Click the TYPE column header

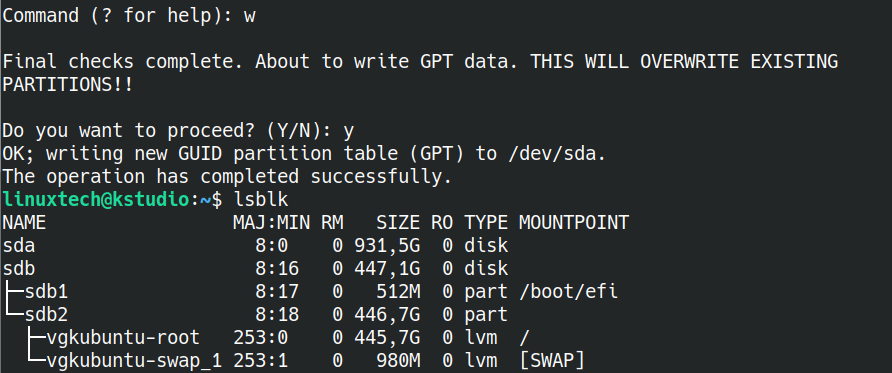tap(486, 222)
